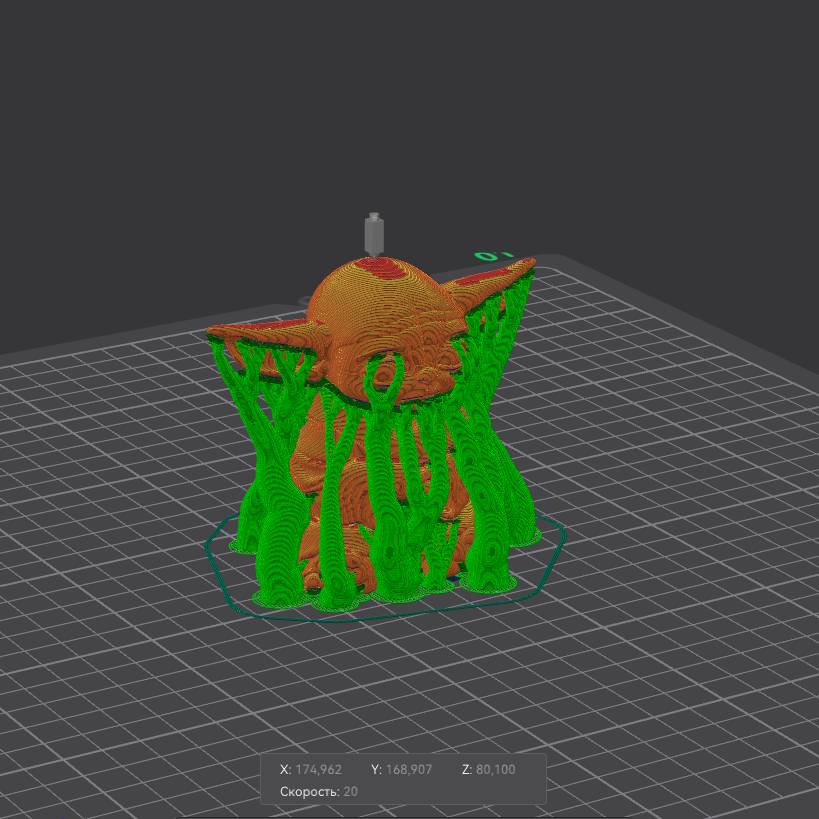The height and width of the screenshot is (819, 819).
Task: Click the Y coordinate value 168,907
Action: (409, 770)
